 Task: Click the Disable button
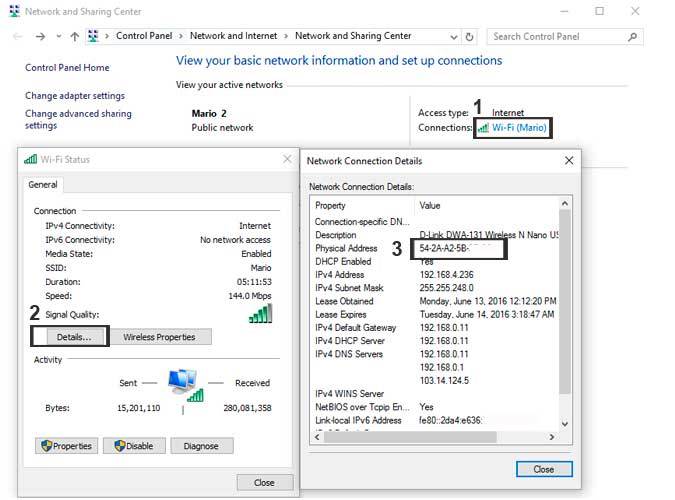coord(134,446)
